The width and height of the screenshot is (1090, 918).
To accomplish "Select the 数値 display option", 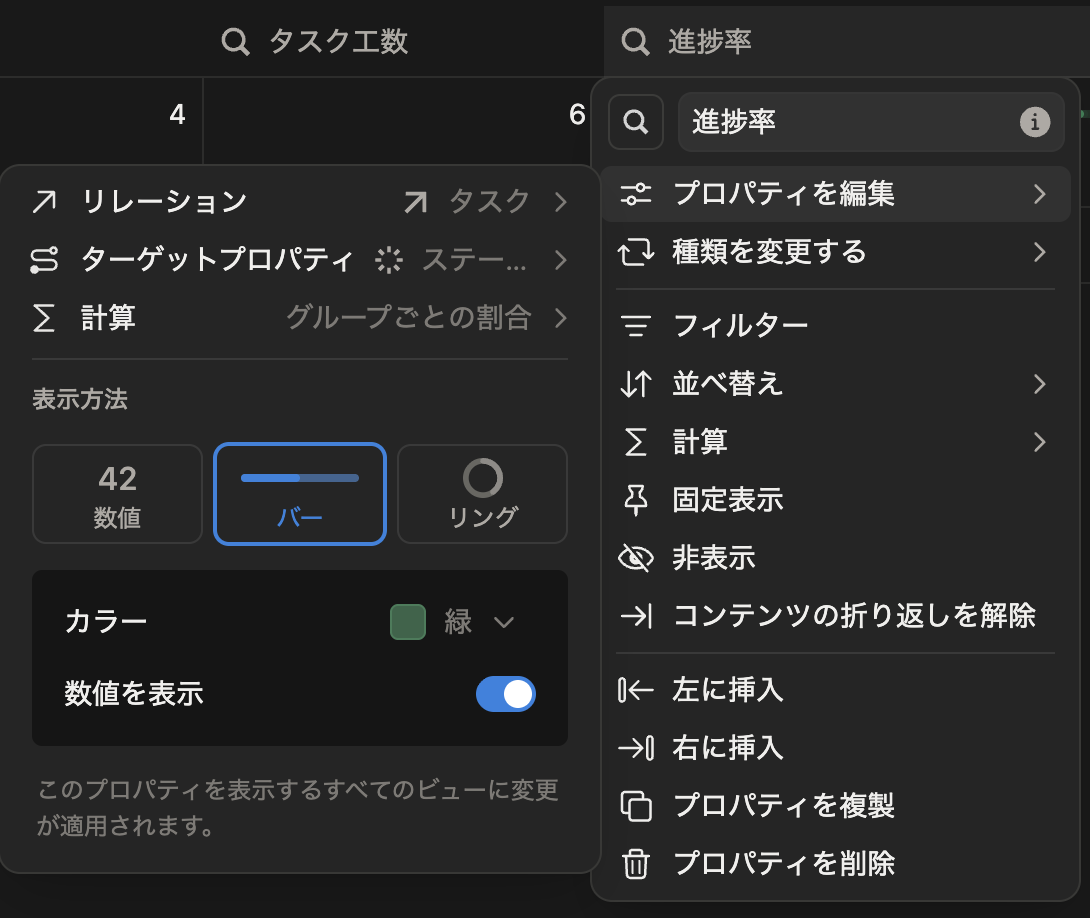I will coord(117,494).
